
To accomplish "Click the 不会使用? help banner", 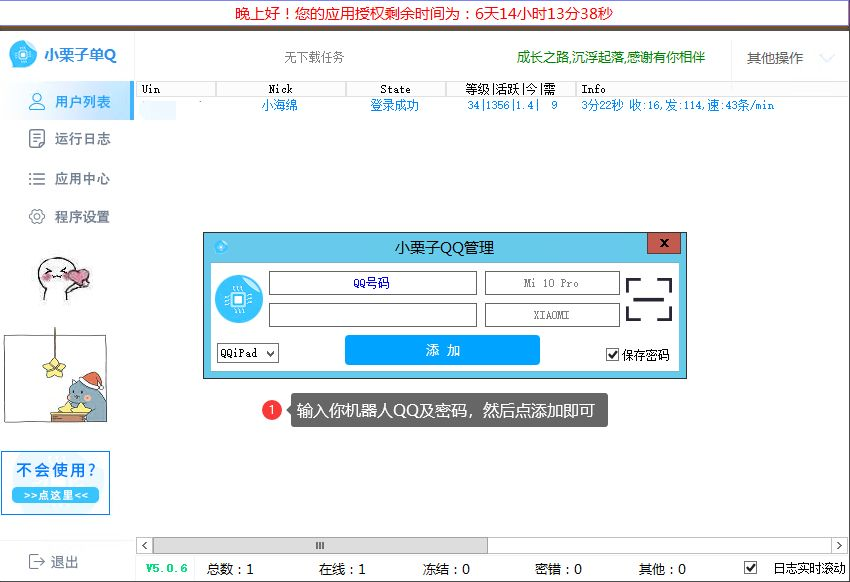I will (x=55, y=482).
